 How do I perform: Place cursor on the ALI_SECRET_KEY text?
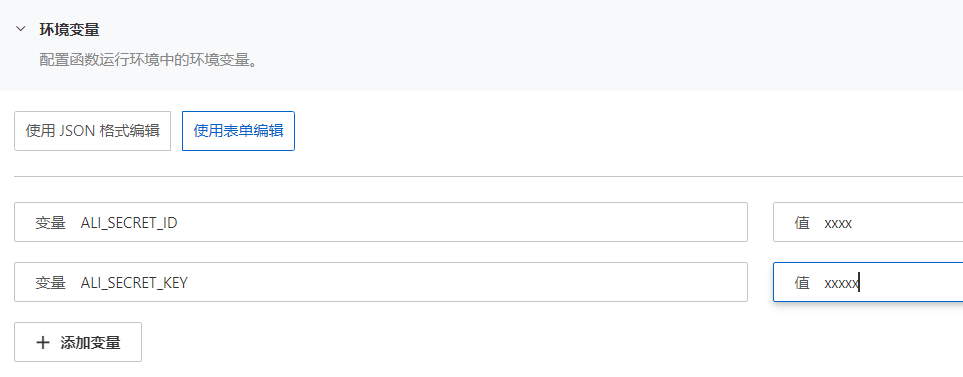pyautogui.click(x=134, y=283)
